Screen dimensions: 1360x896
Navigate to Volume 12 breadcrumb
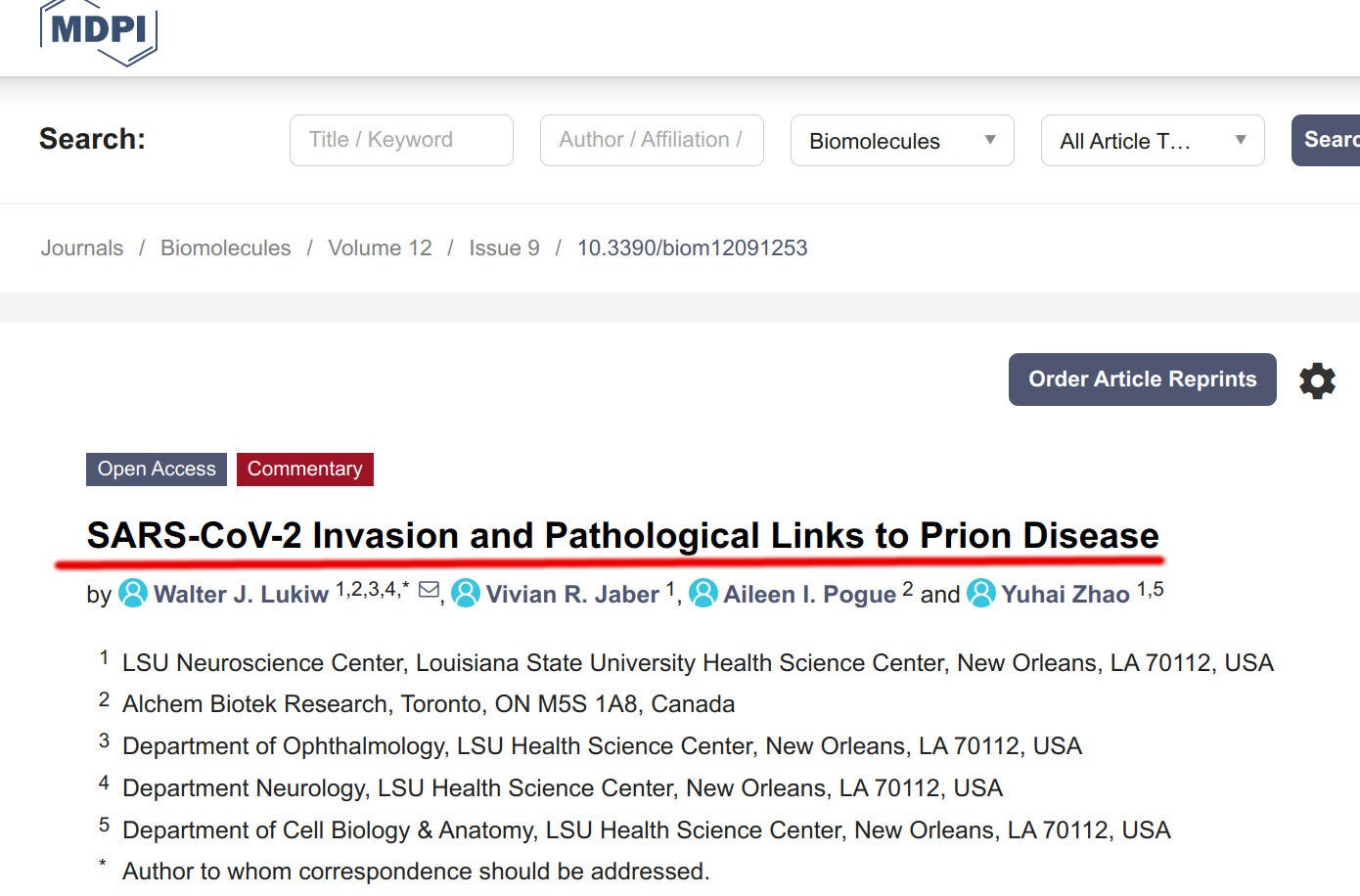tap(380, 248)
